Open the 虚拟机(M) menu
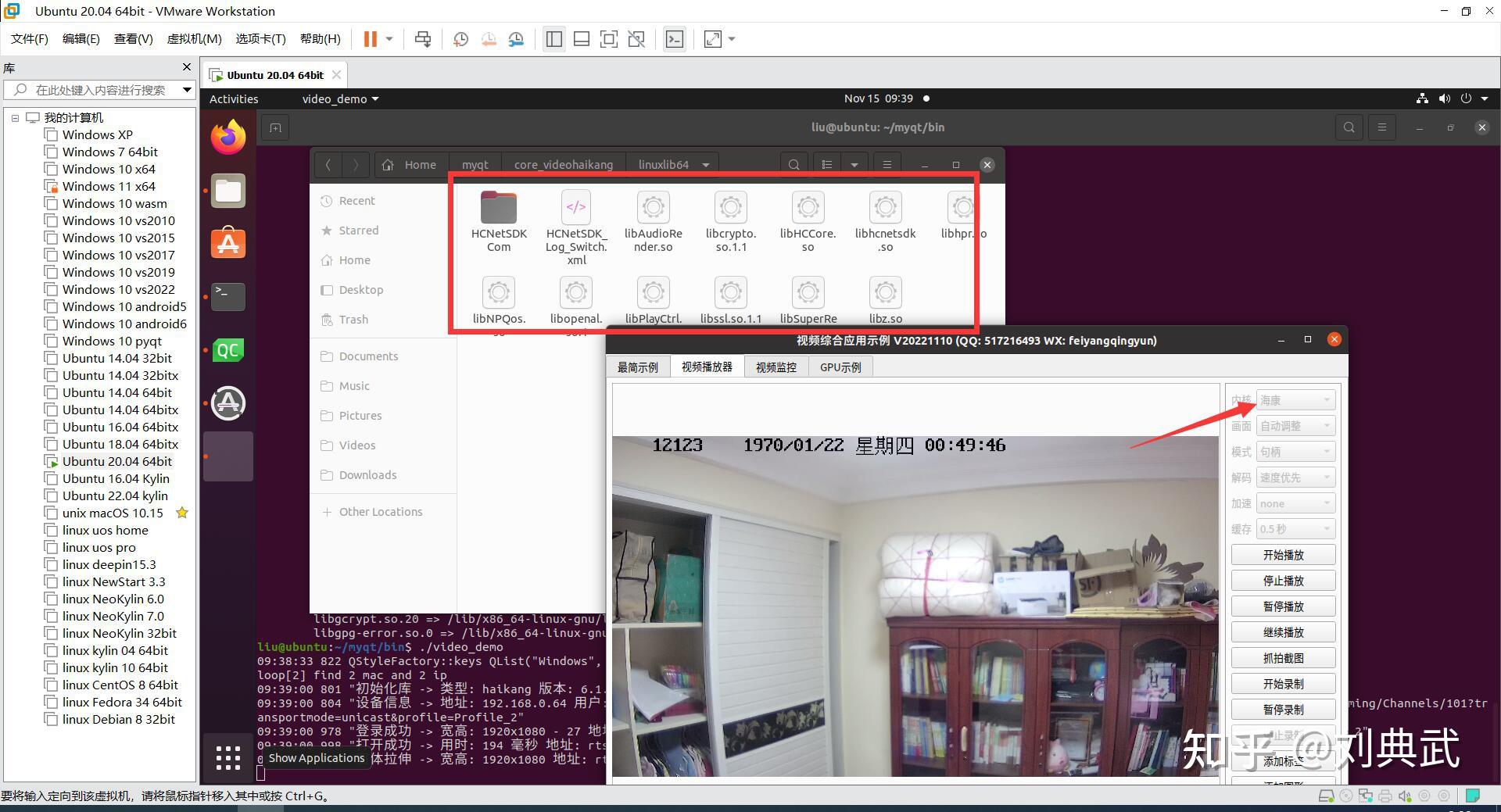The width and height of the screenshot is (1501, 812). point(195,39)
